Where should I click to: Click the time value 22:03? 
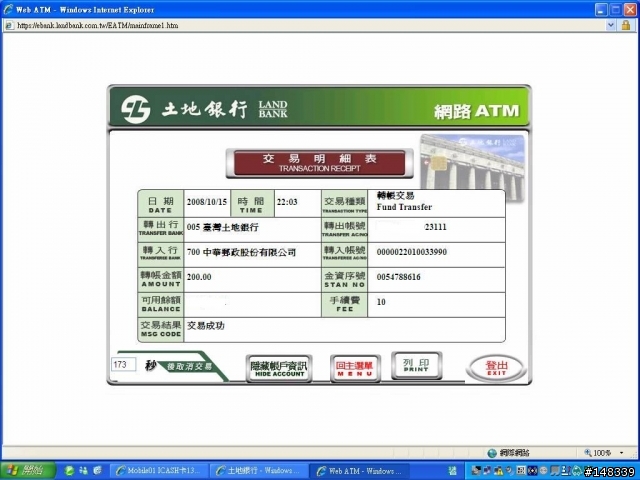point(287,202)
